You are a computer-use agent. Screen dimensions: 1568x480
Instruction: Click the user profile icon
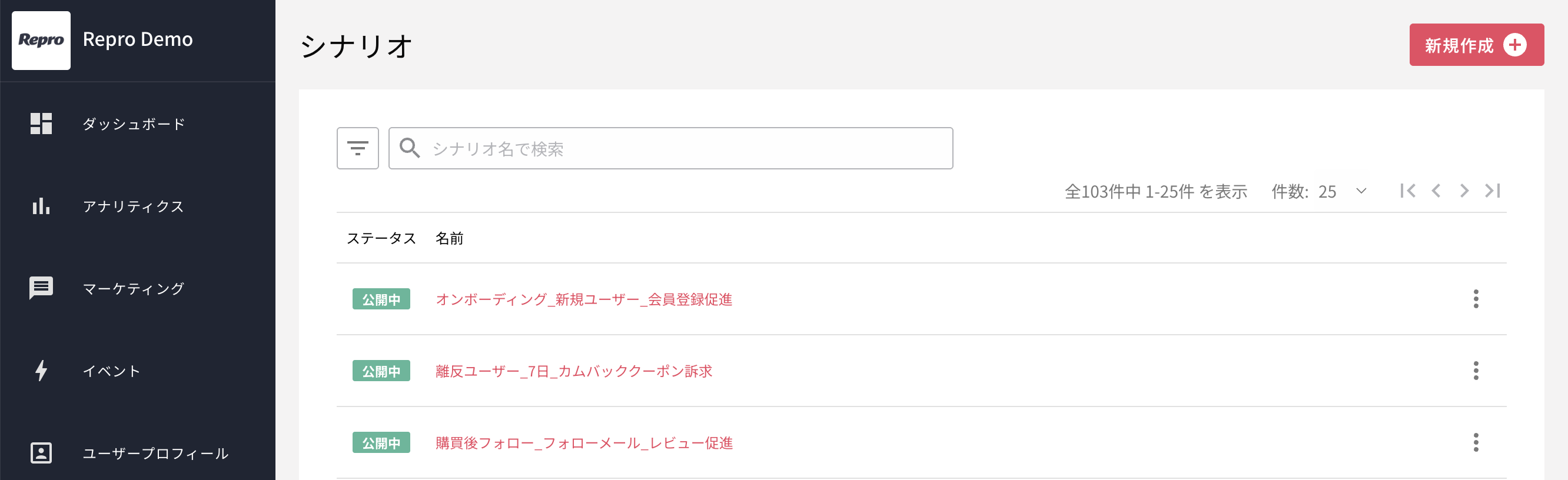coord(41,452)
